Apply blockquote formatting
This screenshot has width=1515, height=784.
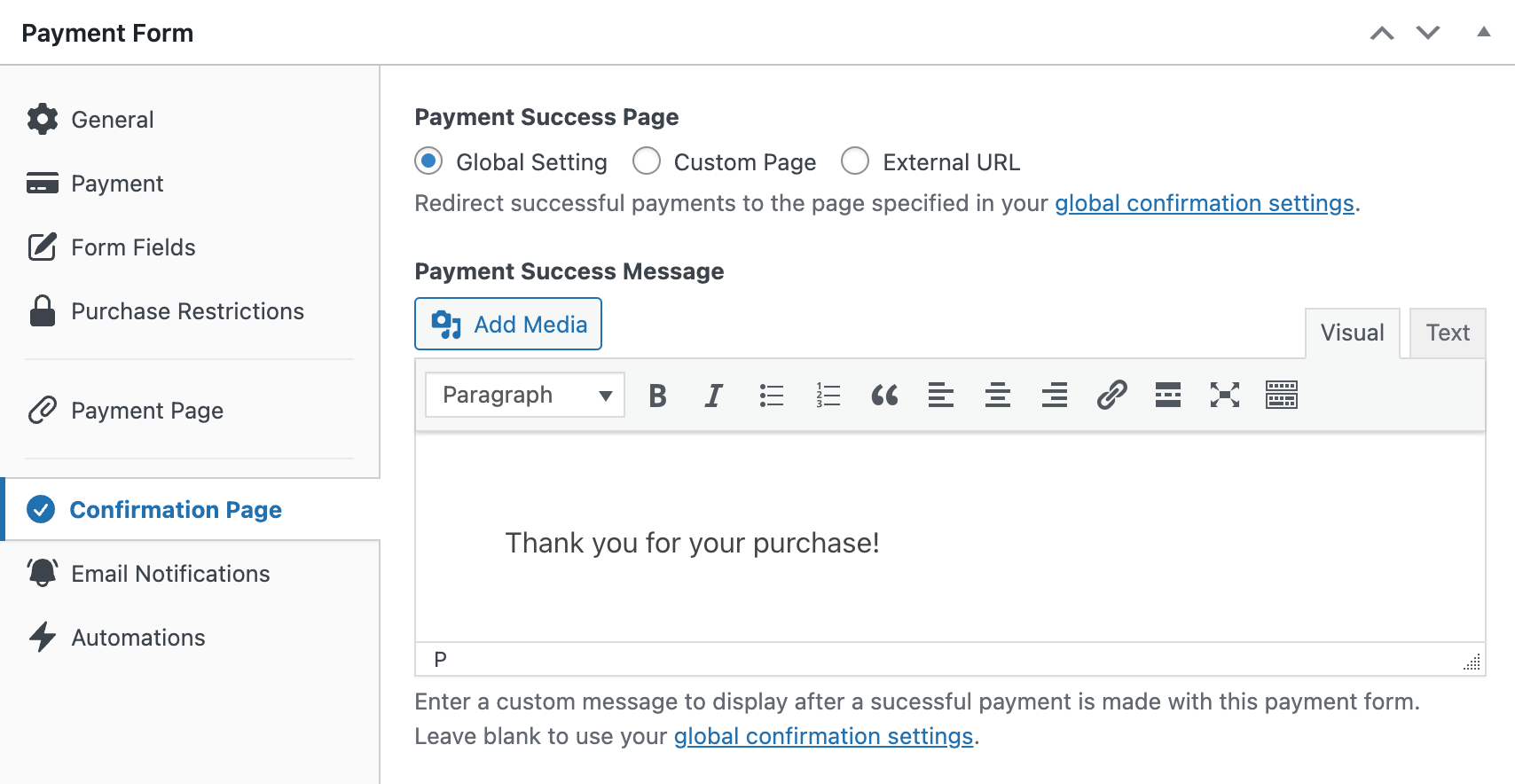[884, 396]
